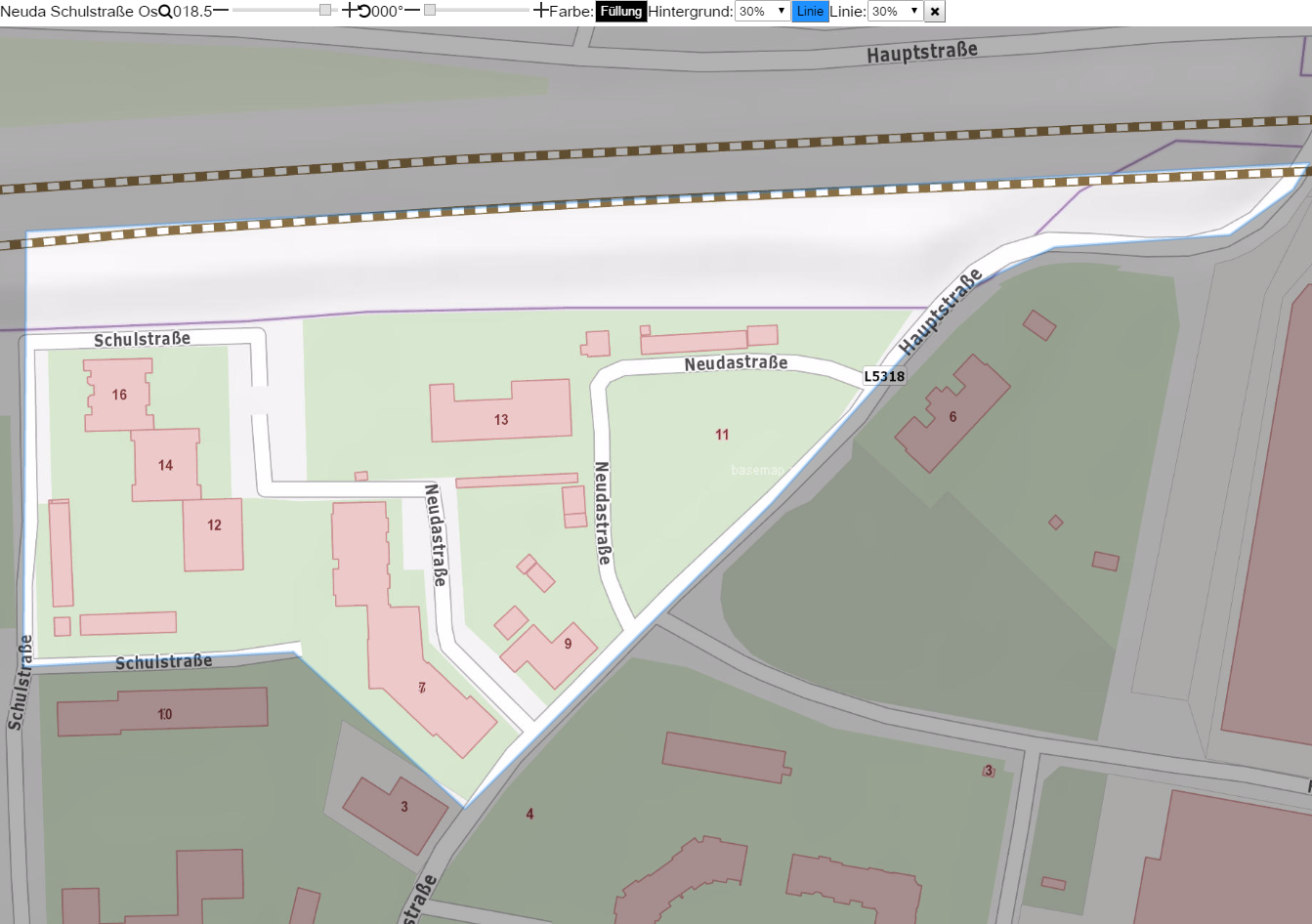The image size is (1312, 924).
Task: Decrease zoom with the minus icon
Action: coord(221,11)
